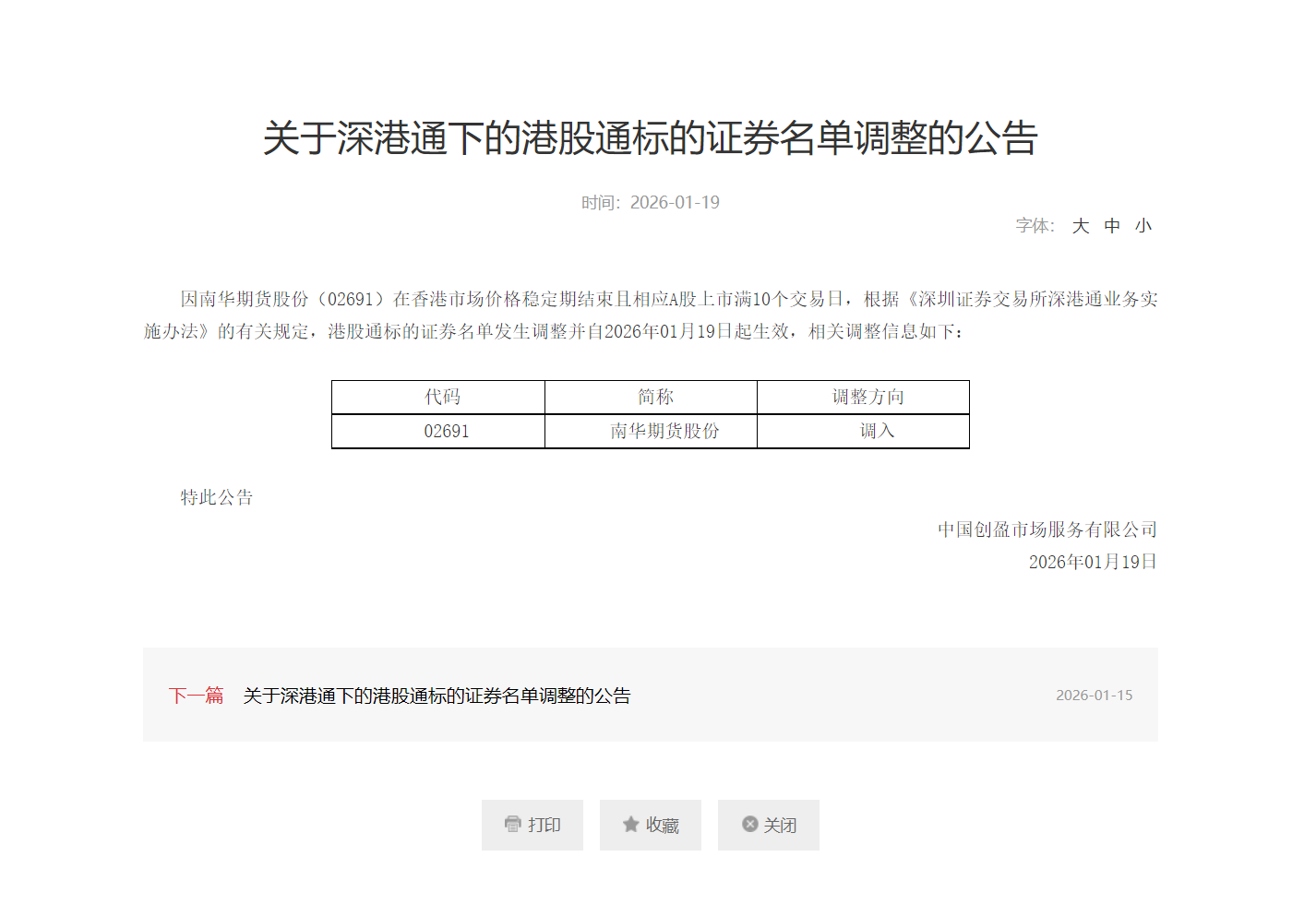1316x916 pixels.
Task: Click the 时间 2026-01-19 date text
Action: (x=652, y=201)
